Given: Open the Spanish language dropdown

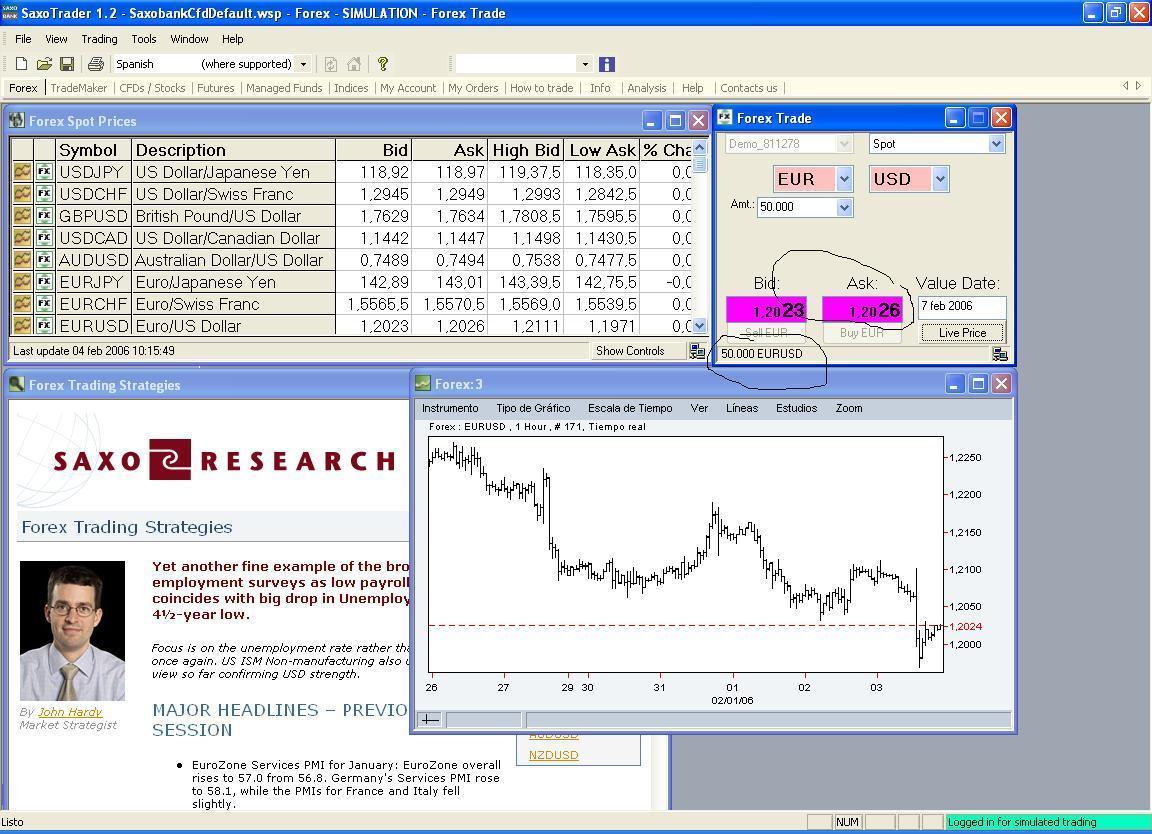Looking at the screenshot, I should (303, 64).
